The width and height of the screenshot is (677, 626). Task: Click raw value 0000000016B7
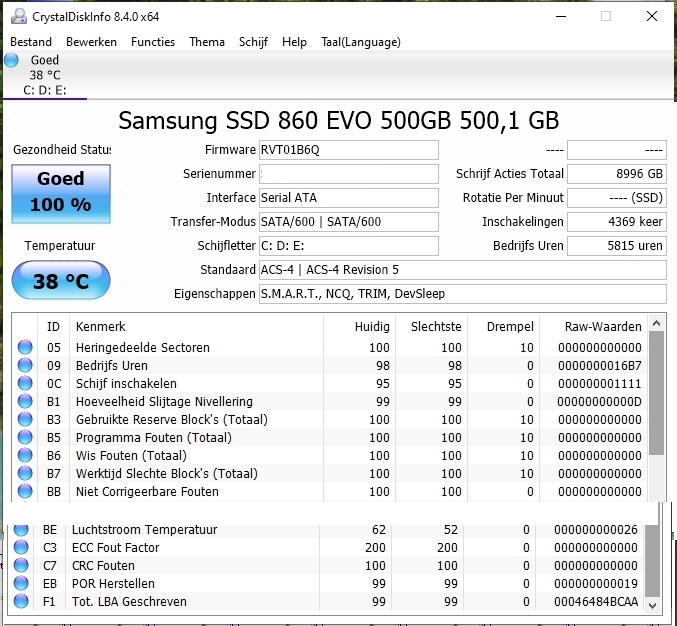600,366
